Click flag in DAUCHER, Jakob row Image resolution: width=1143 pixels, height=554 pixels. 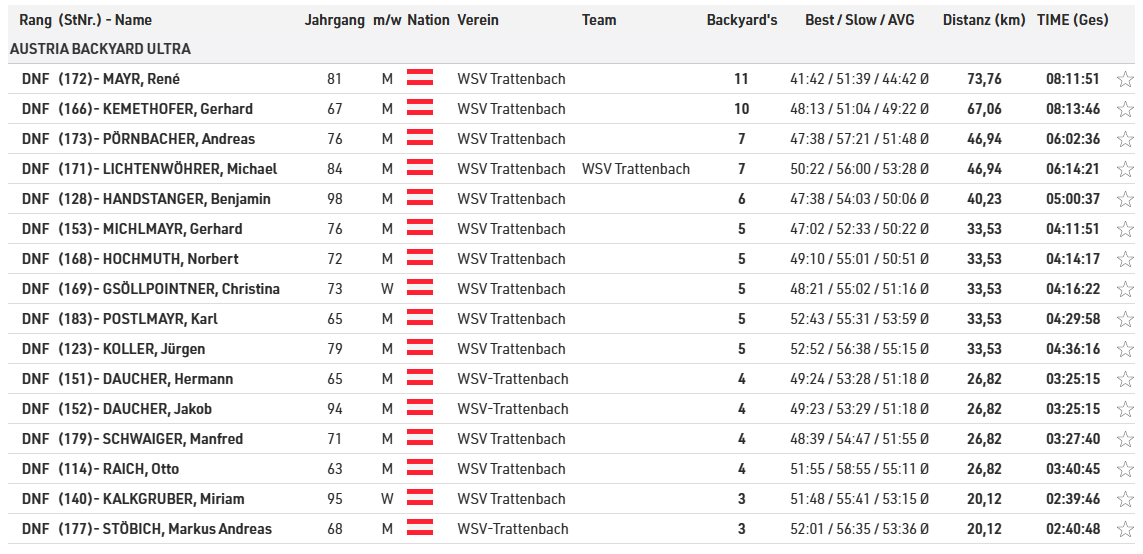(x=420, y=407)
